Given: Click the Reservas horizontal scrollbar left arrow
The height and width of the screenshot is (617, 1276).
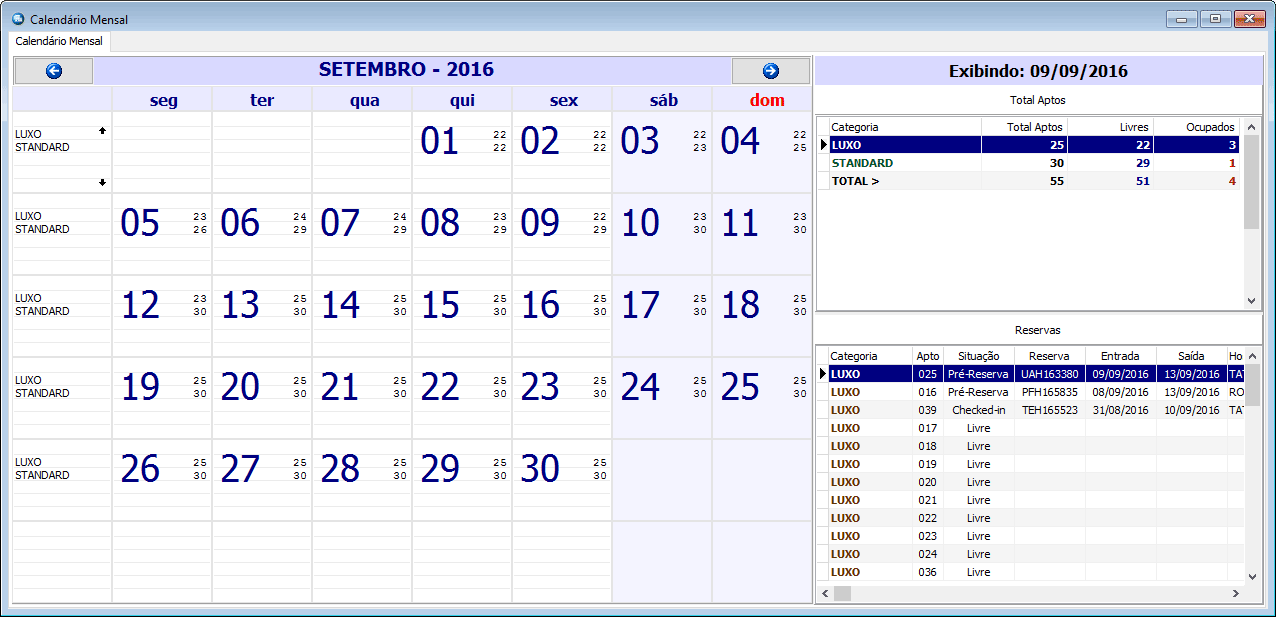Looking at the screenshot, I should point(826,593).
